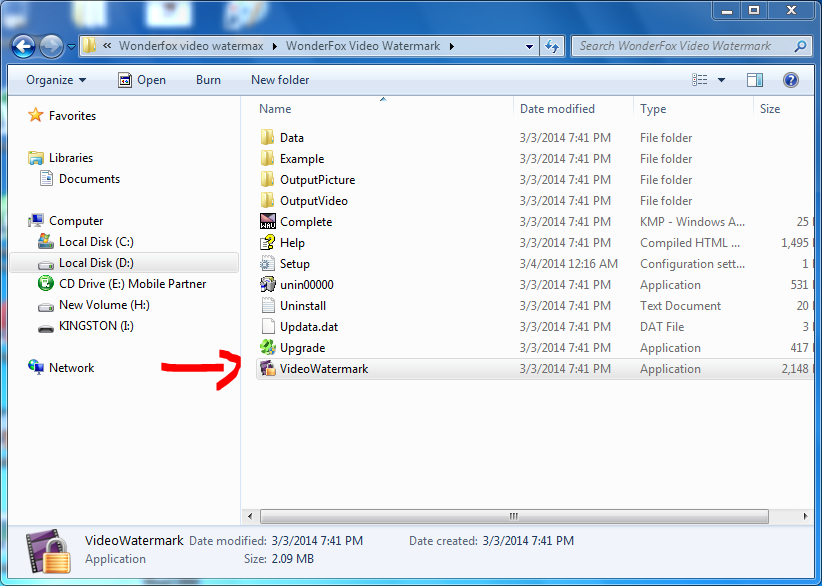Click Burn in the toolbar
Viewport: 822px width, 586px height.
point(208,80)
